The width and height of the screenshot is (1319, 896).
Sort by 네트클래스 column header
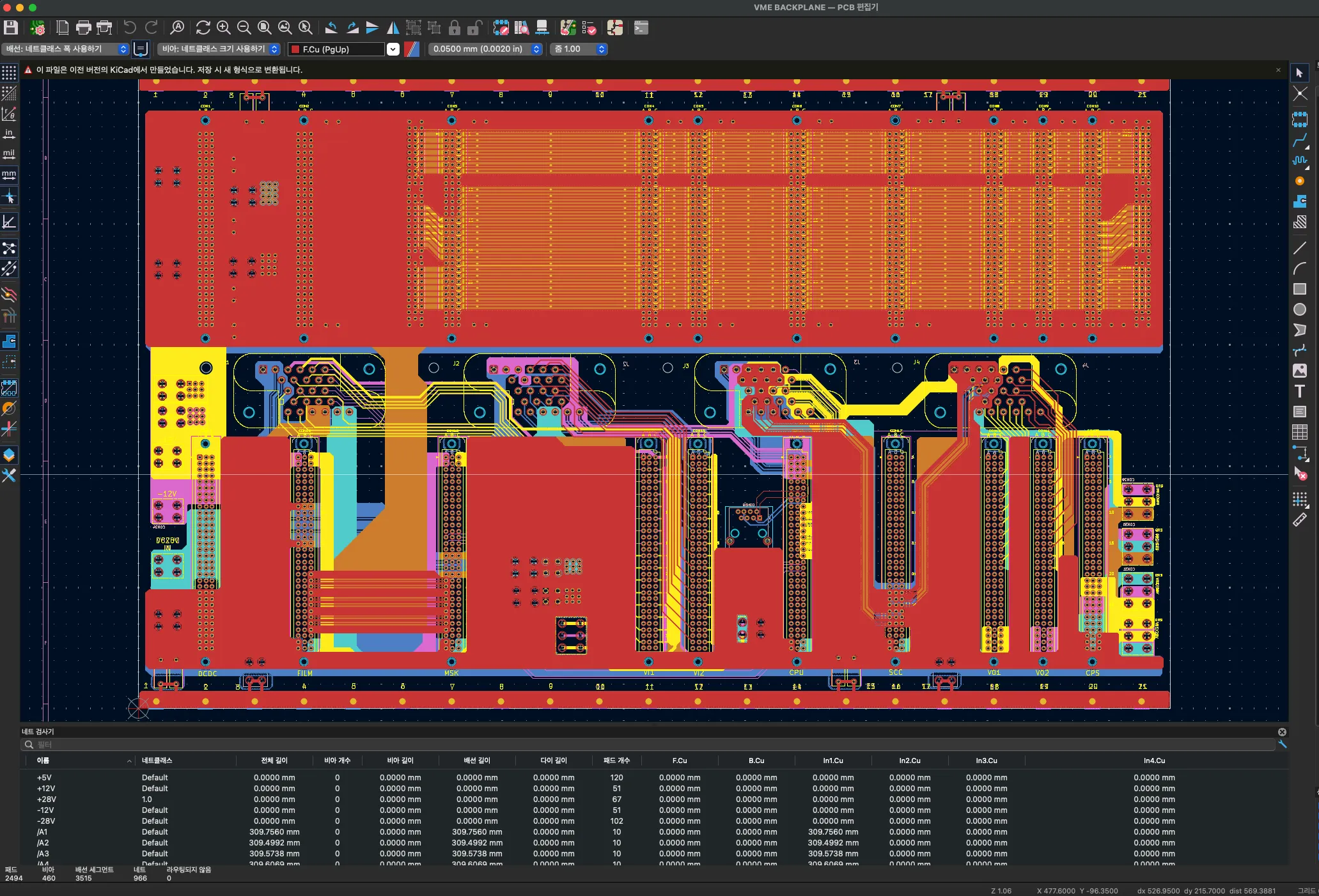click(157, 761)
